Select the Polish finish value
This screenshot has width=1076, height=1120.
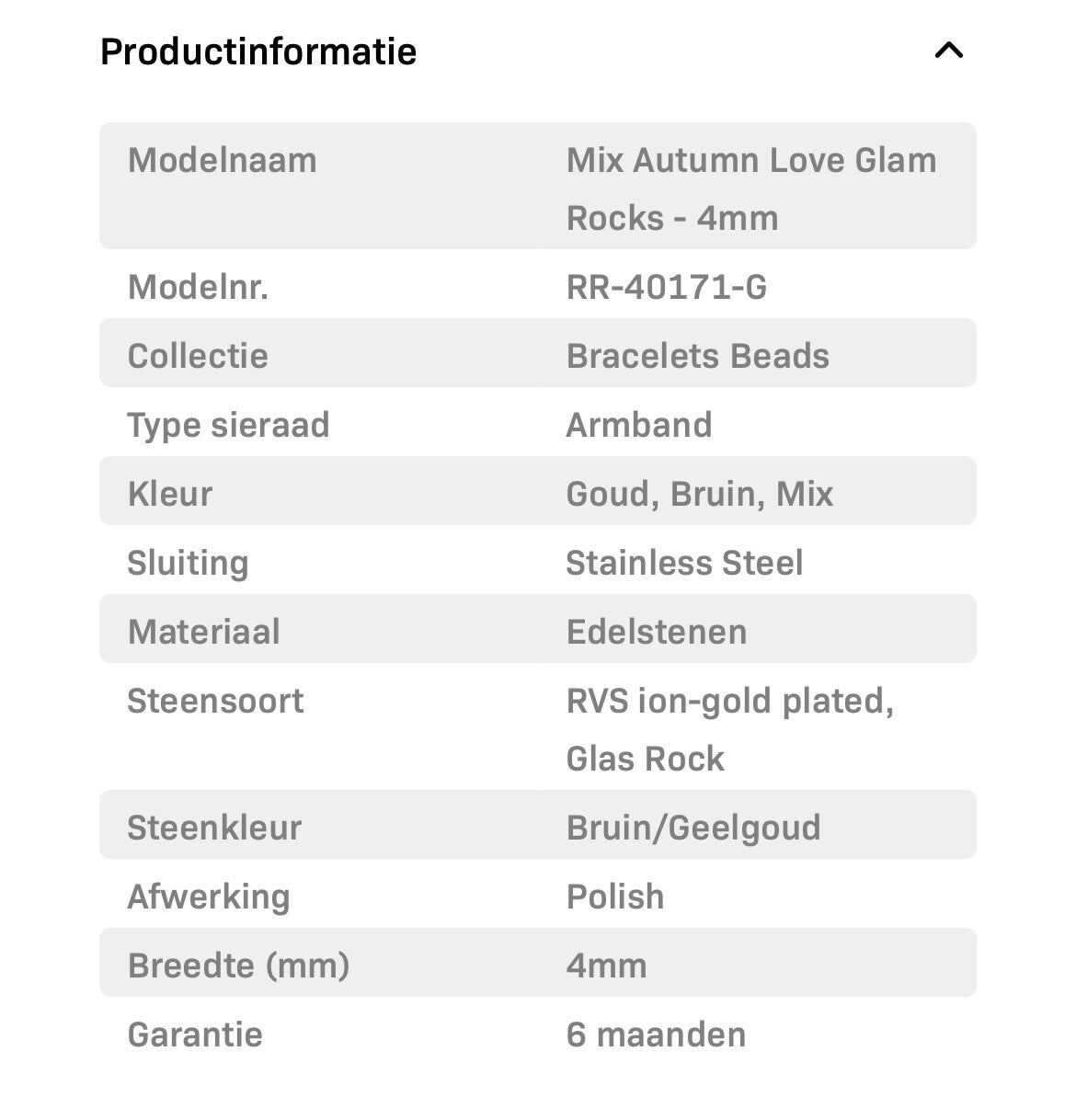point(615,897)
